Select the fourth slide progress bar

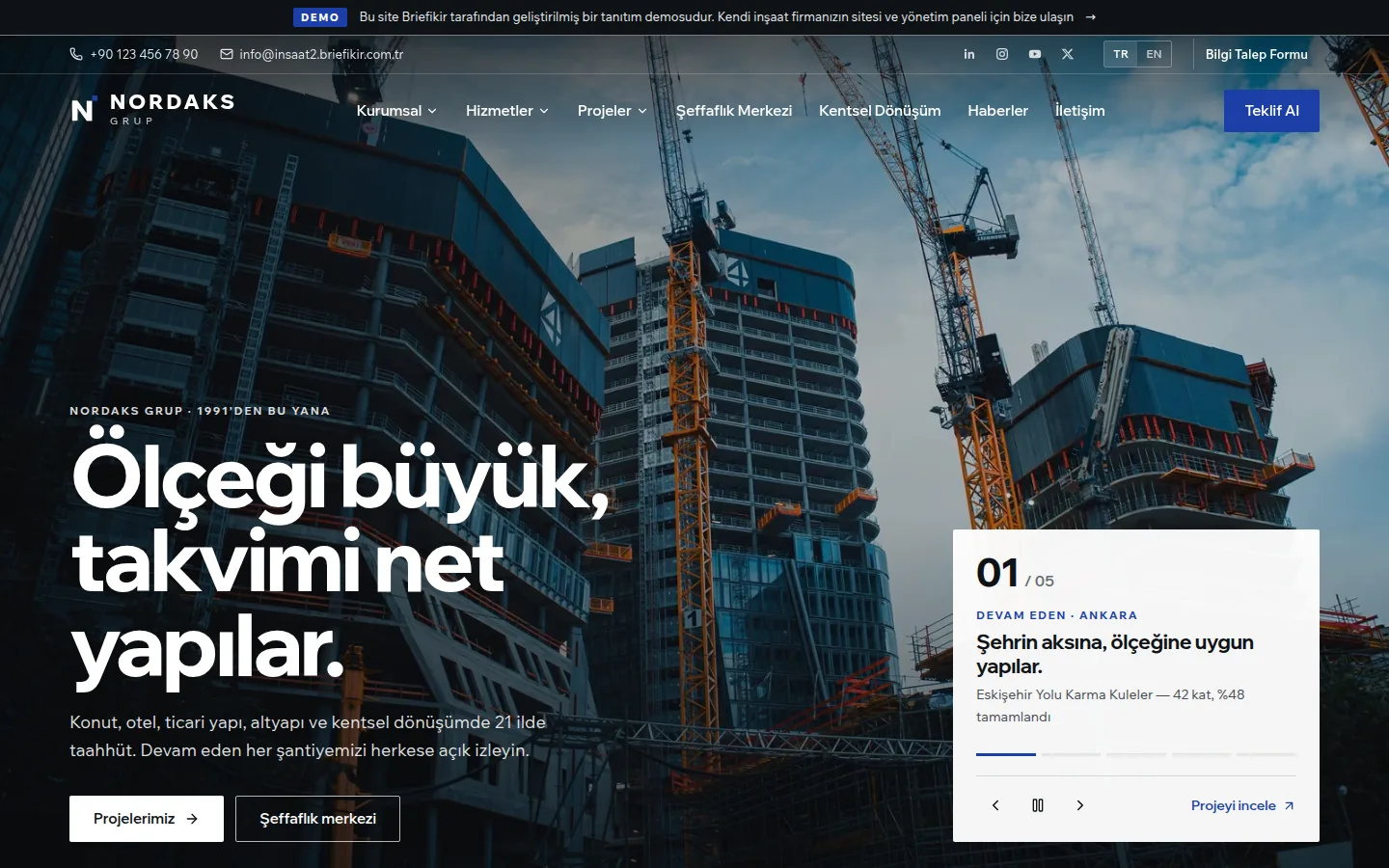1201,754
